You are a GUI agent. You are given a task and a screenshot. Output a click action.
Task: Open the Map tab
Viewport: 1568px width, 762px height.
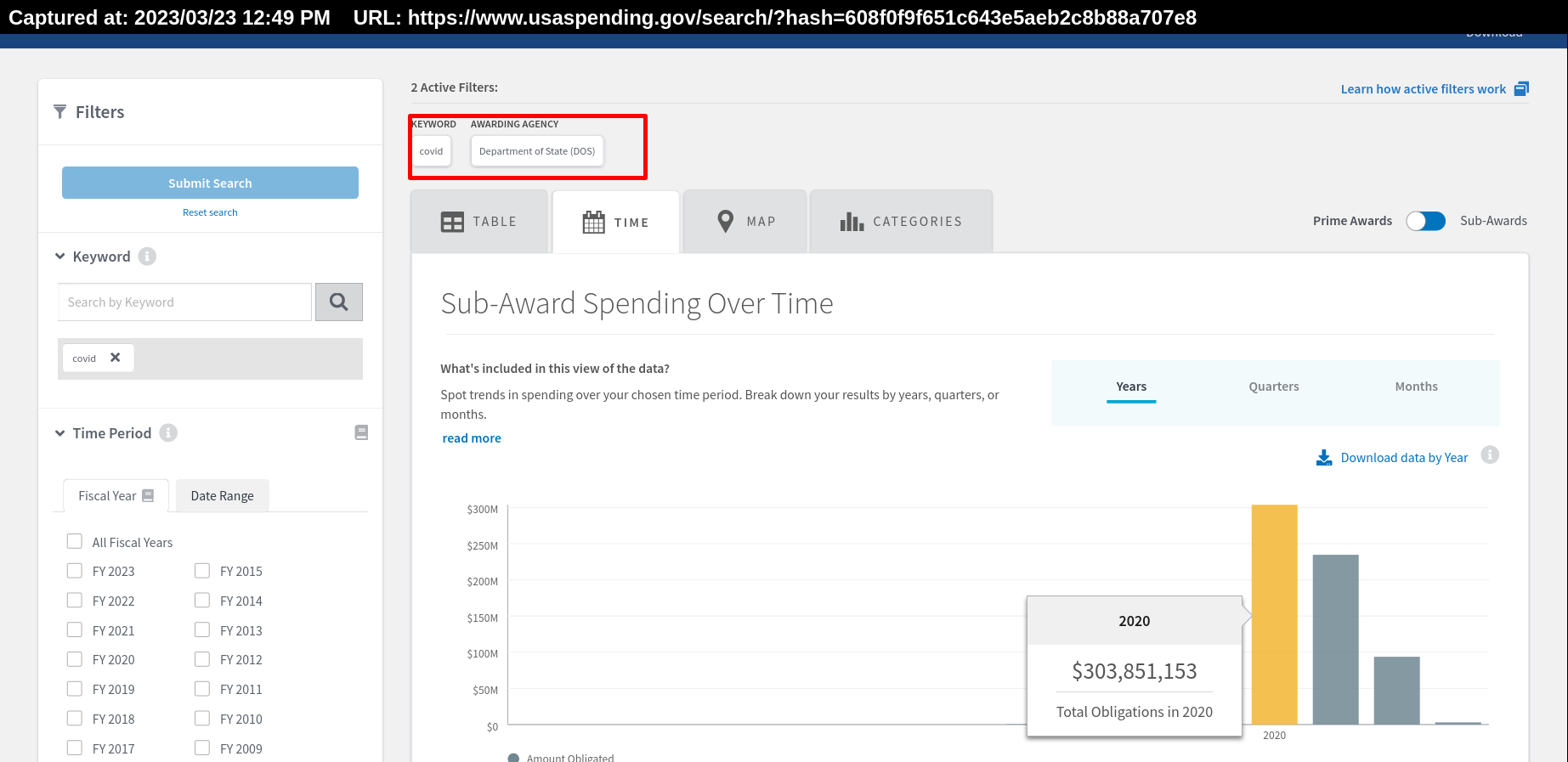(744, 222)
